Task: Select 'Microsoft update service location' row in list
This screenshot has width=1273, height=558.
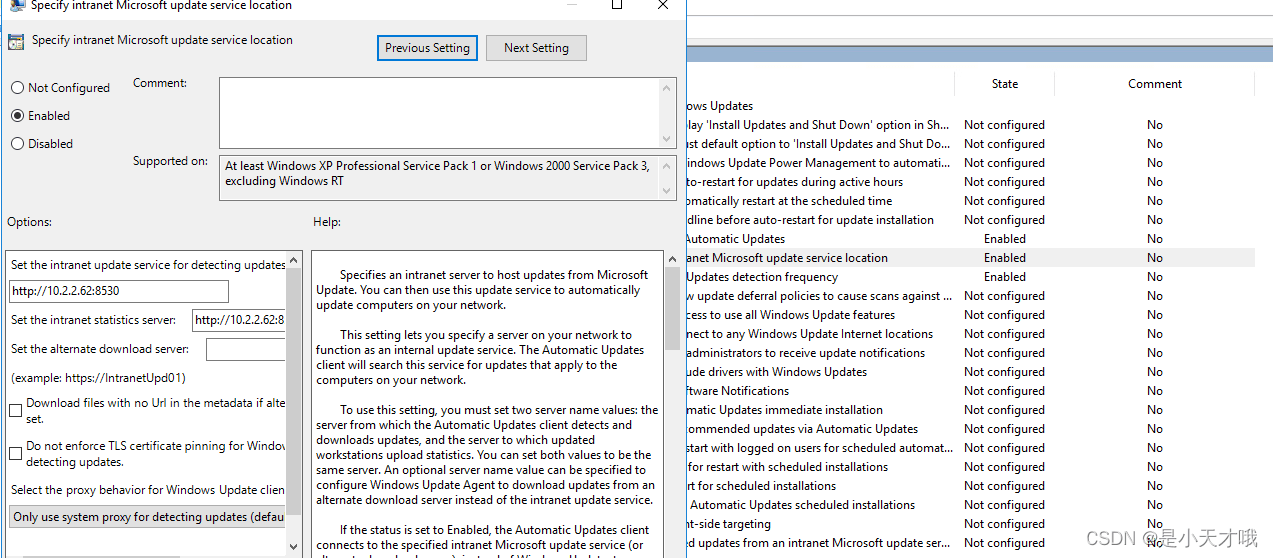Action: click(970, 258)
